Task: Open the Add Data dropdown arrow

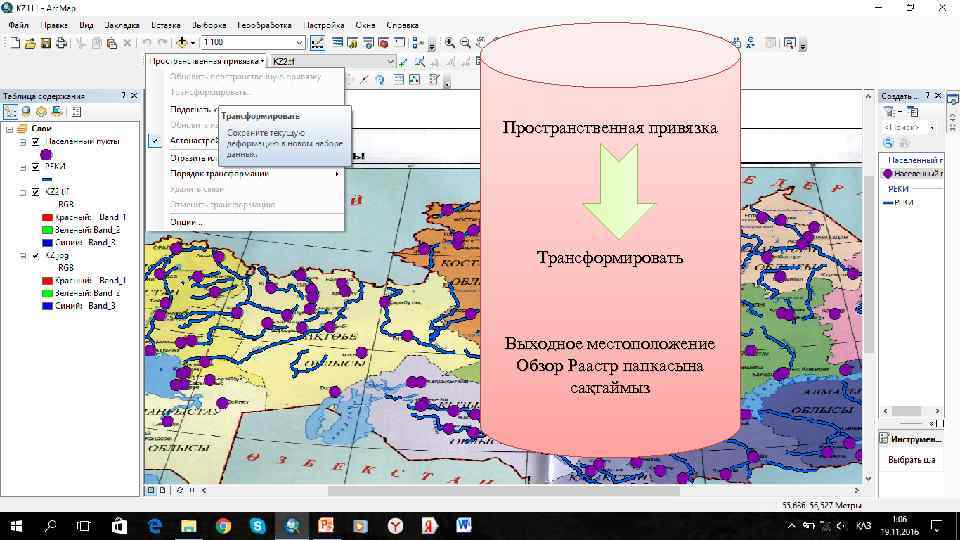Action: pyautogui.click(x=192, y=43)
